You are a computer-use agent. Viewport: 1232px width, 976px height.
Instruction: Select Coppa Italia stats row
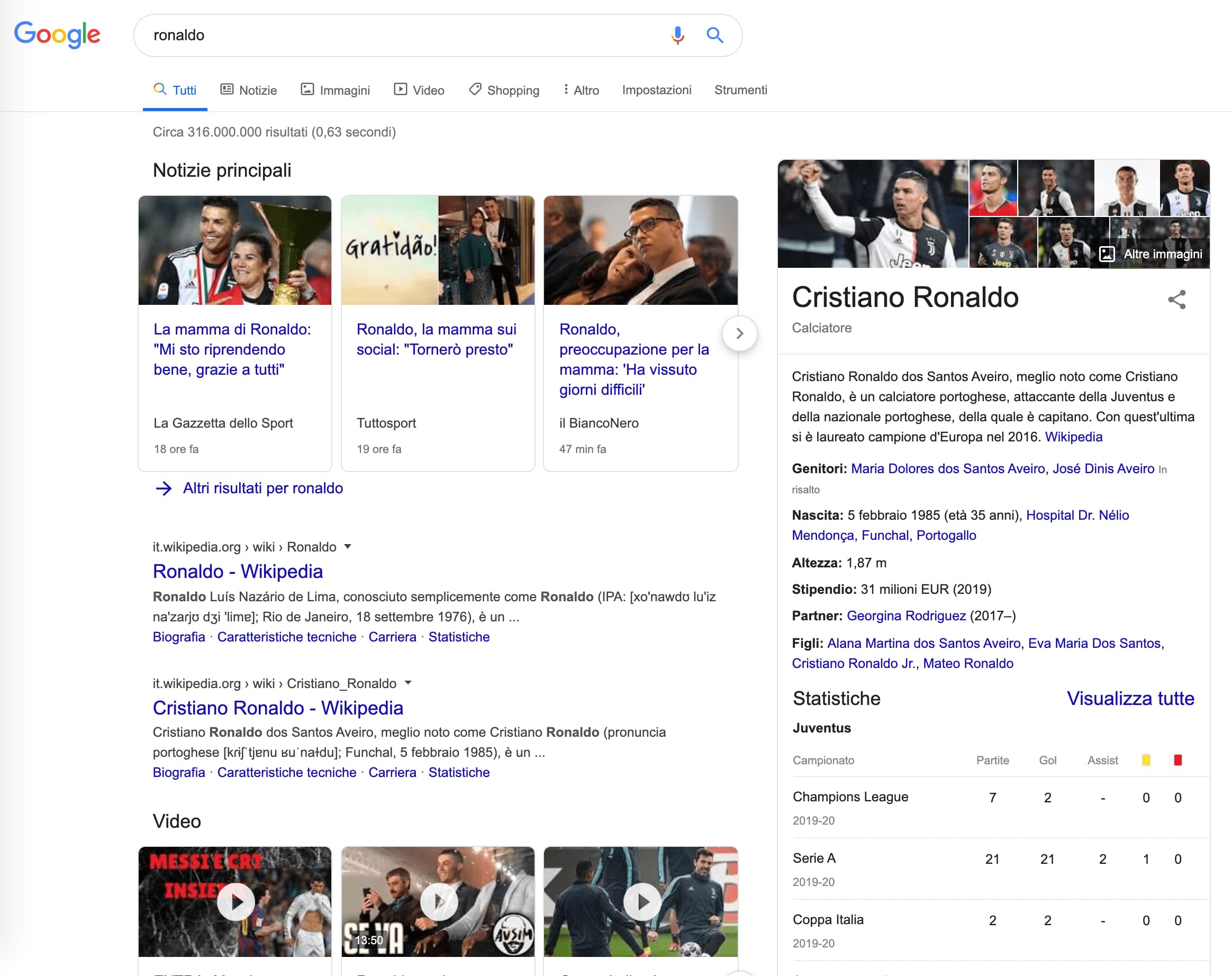(1001, 930)
